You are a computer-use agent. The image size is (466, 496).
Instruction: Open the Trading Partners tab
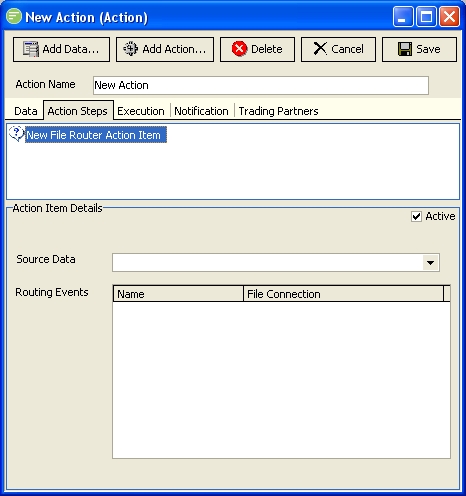tap(278, 111)
